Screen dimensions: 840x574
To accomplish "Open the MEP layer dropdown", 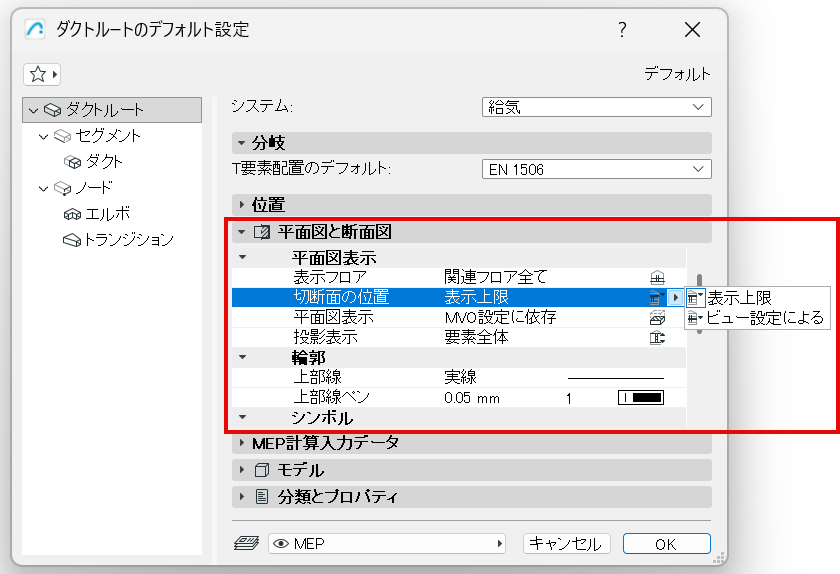I will point(387,543).
